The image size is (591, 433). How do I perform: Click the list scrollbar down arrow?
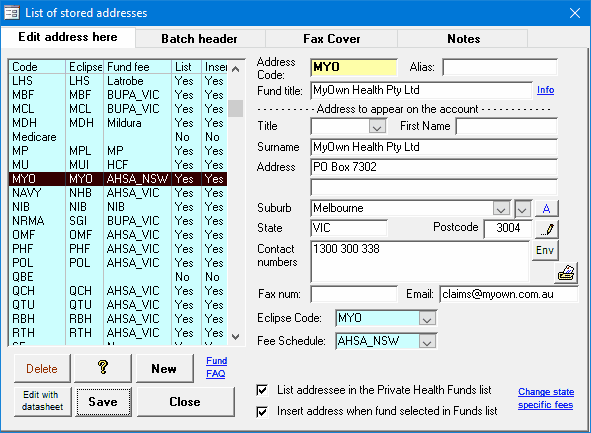pos(236,337)
